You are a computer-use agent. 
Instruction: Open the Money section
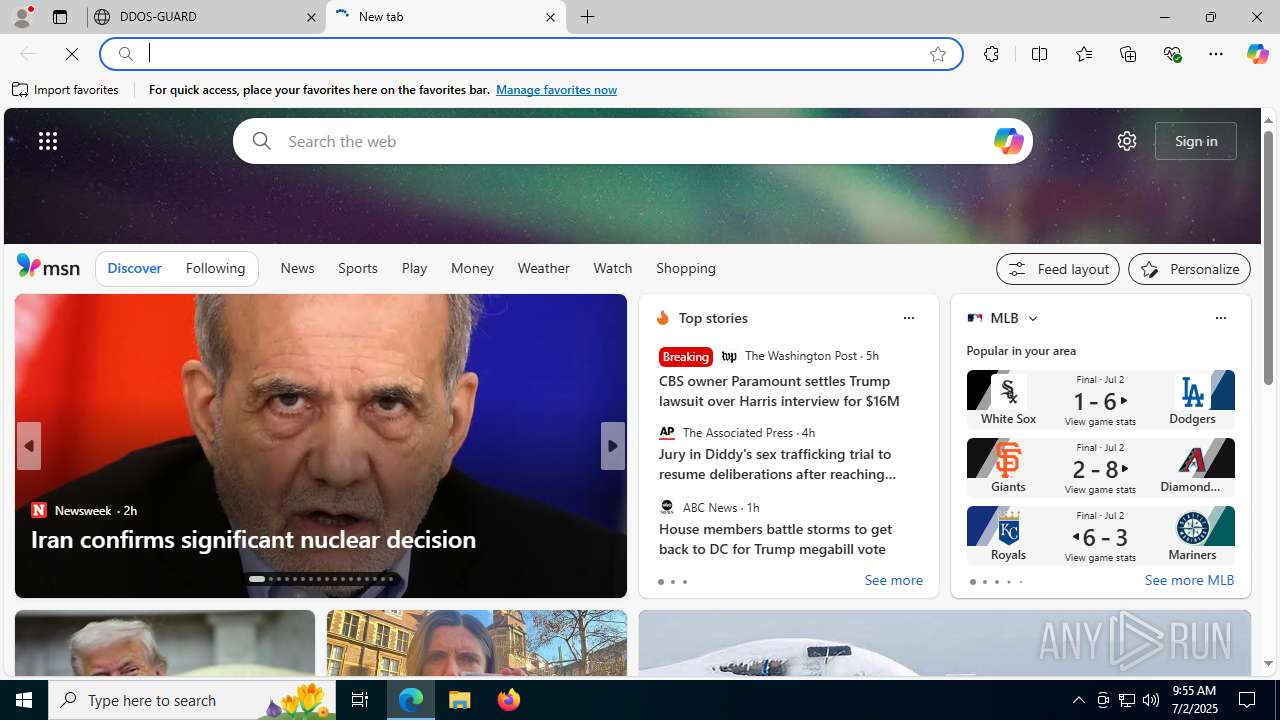click(472, 268)
